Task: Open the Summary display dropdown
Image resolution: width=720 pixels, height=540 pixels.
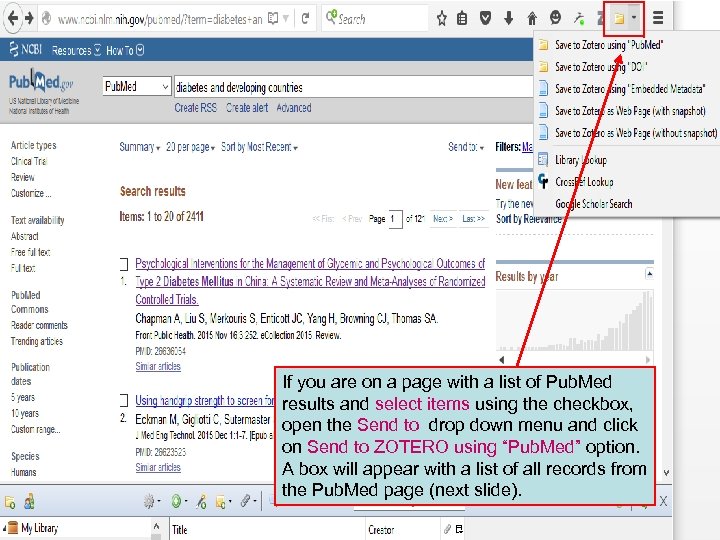Action: [140, 147]
